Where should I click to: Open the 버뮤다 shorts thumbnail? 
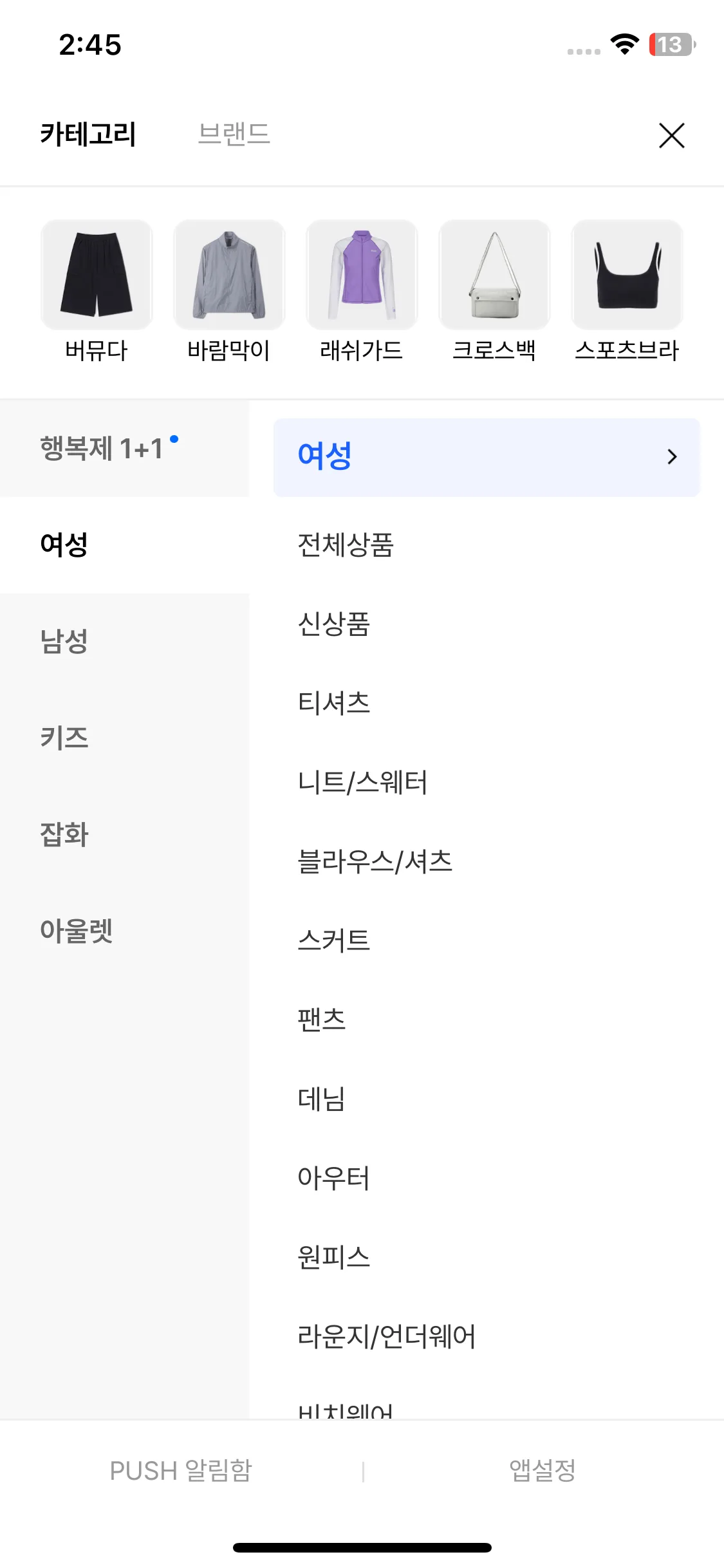click(x=97, y=275)
